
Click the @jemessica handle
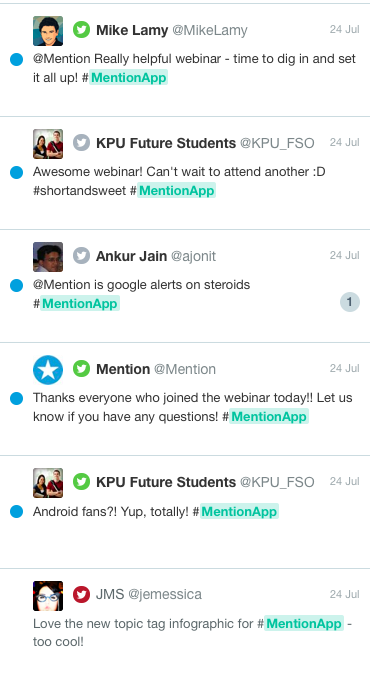point(164,595)
